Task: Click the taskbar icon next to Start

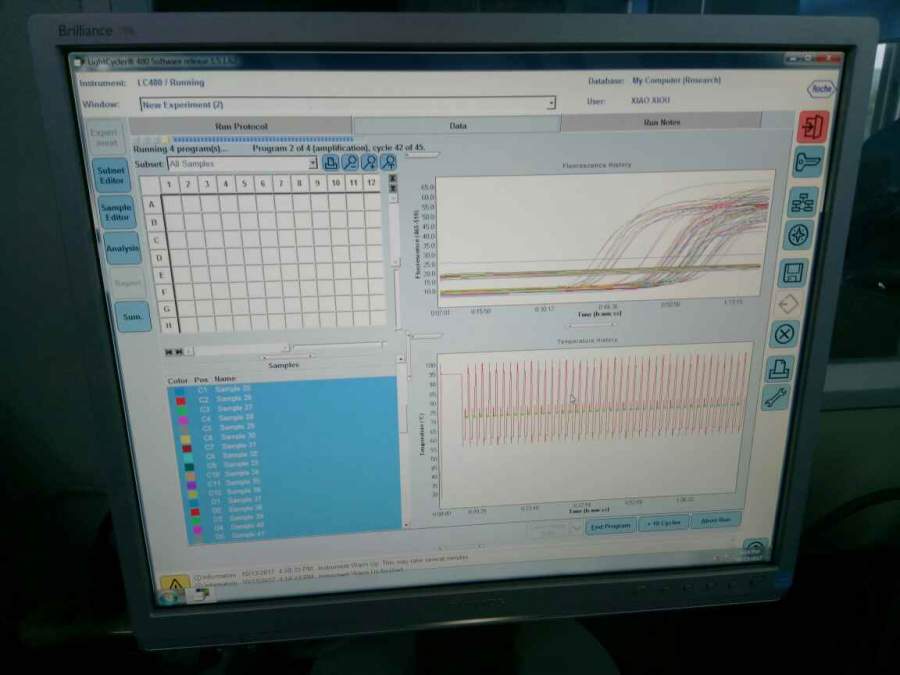Action: click(201, 595)
